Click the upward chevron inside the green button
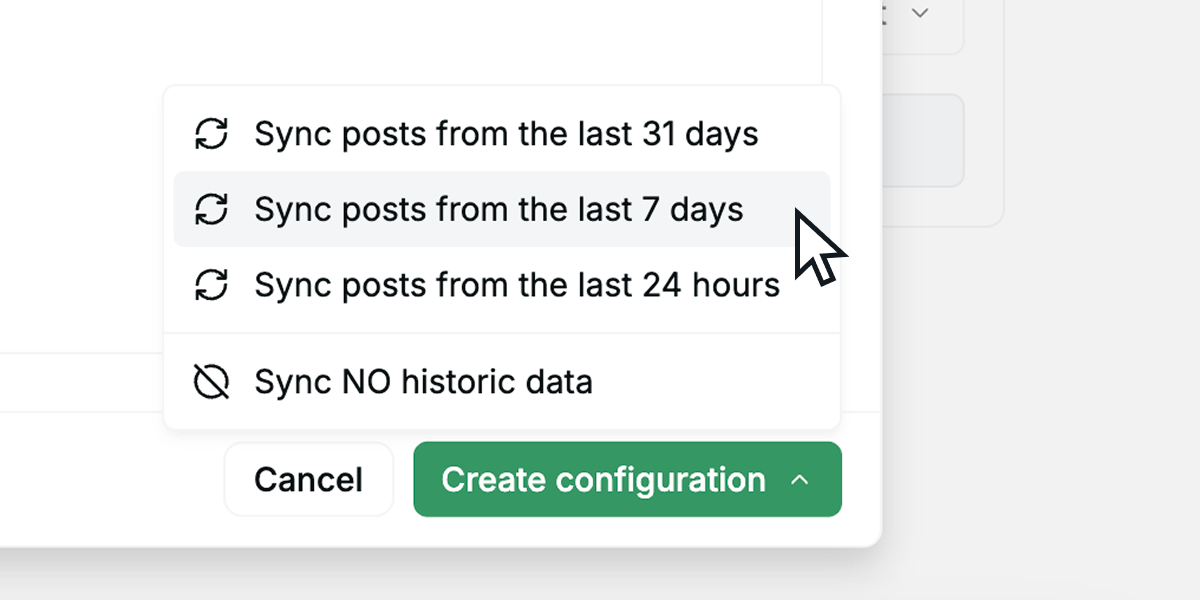Screen dimensions: 1200x600 point(800,479)
